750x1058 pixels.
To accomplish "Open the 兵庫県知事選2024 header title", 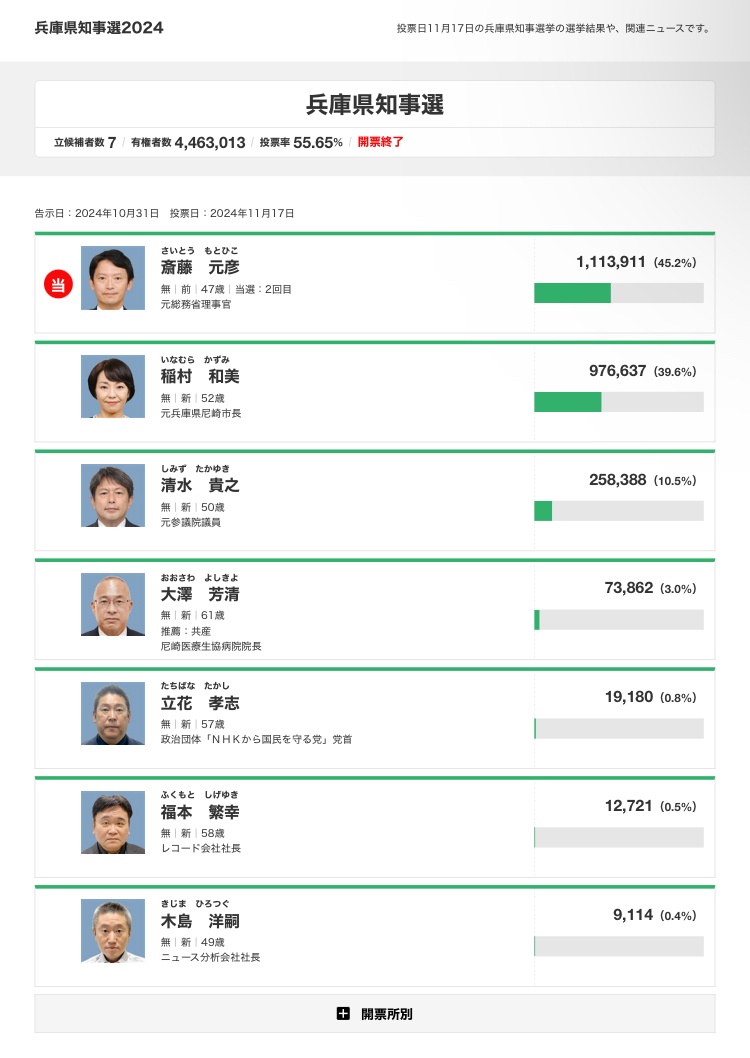I will [x=99, y=27].
